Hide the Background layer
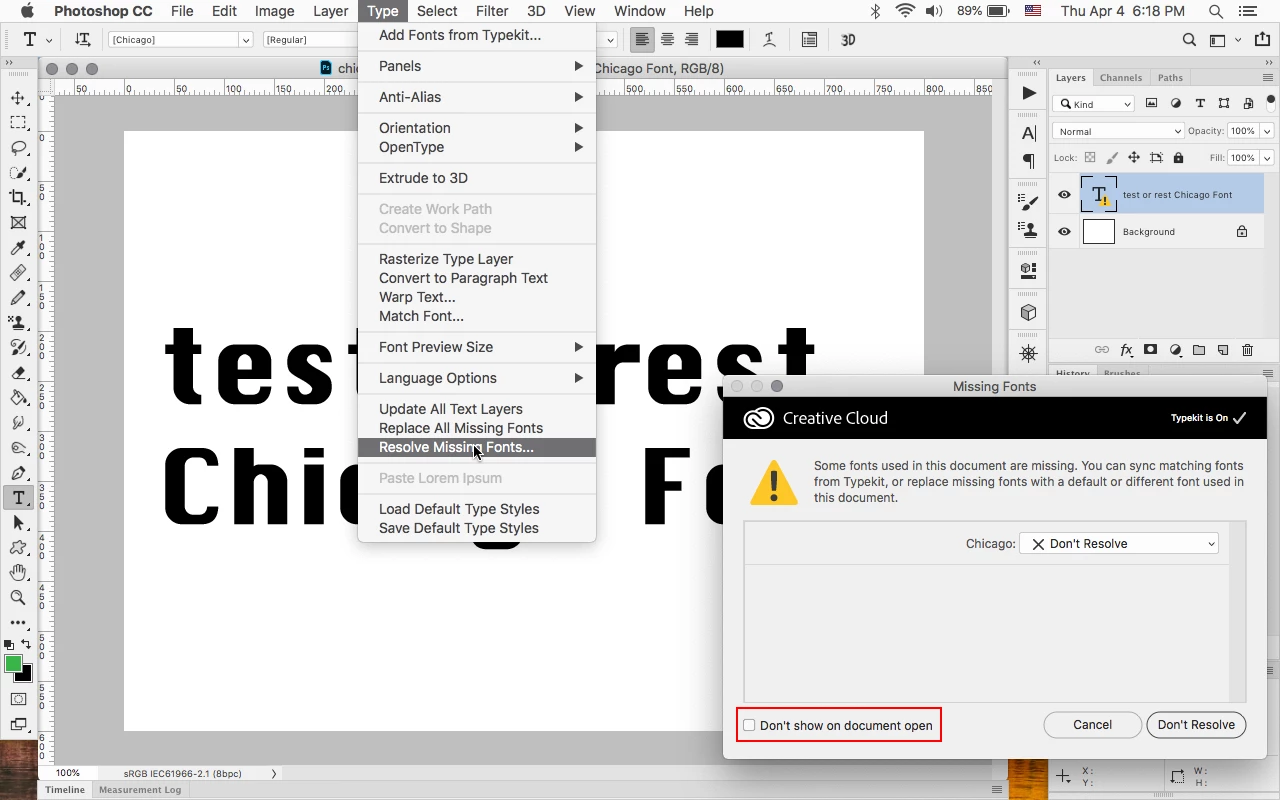Viewport: 1280px width, 800px height. point(1064,232)
